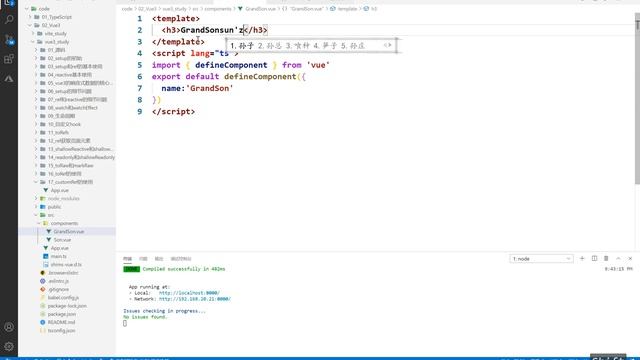Open shims-vue.d.ts file
Screen dimensions: 640x360
[x=66, y=264]
